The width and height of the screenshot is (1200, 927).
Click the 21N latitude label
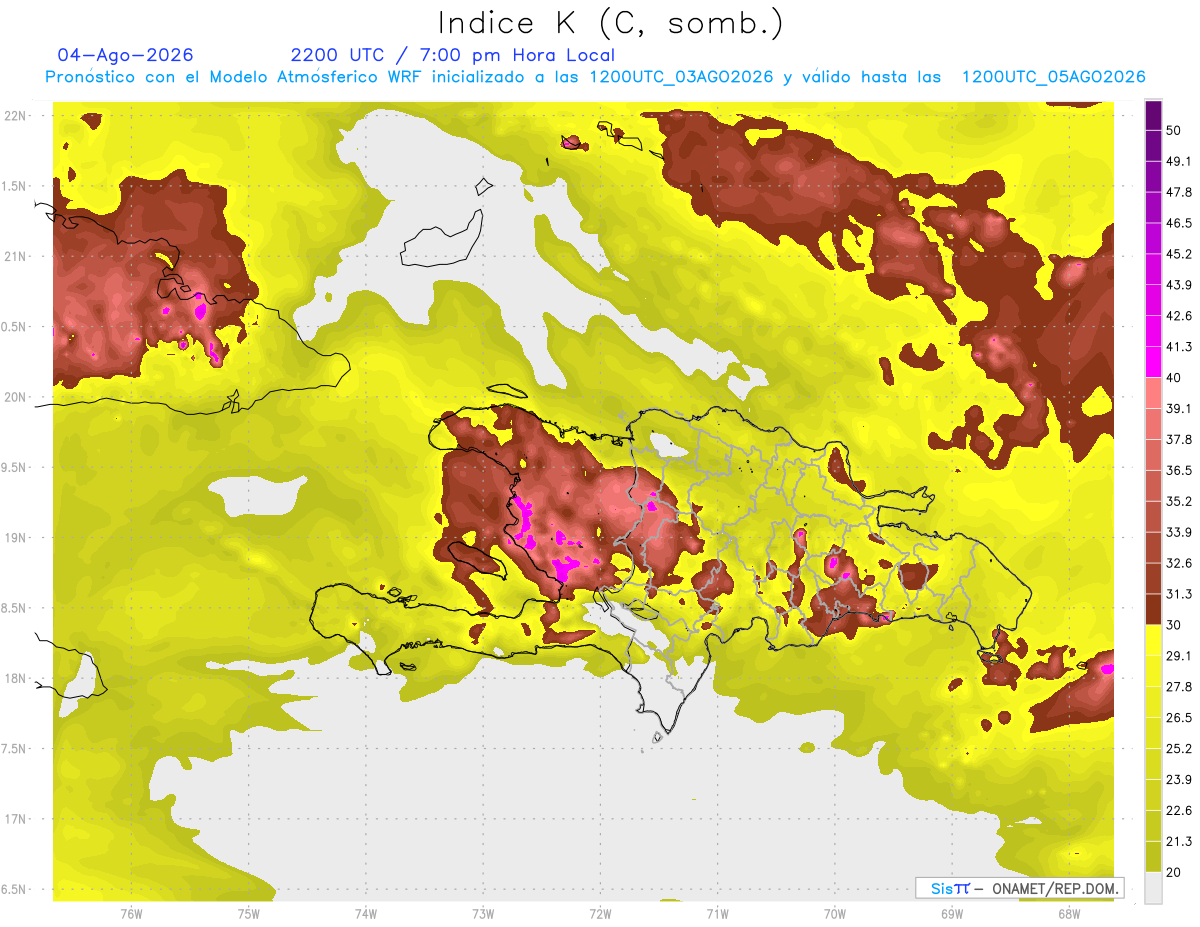16,256
